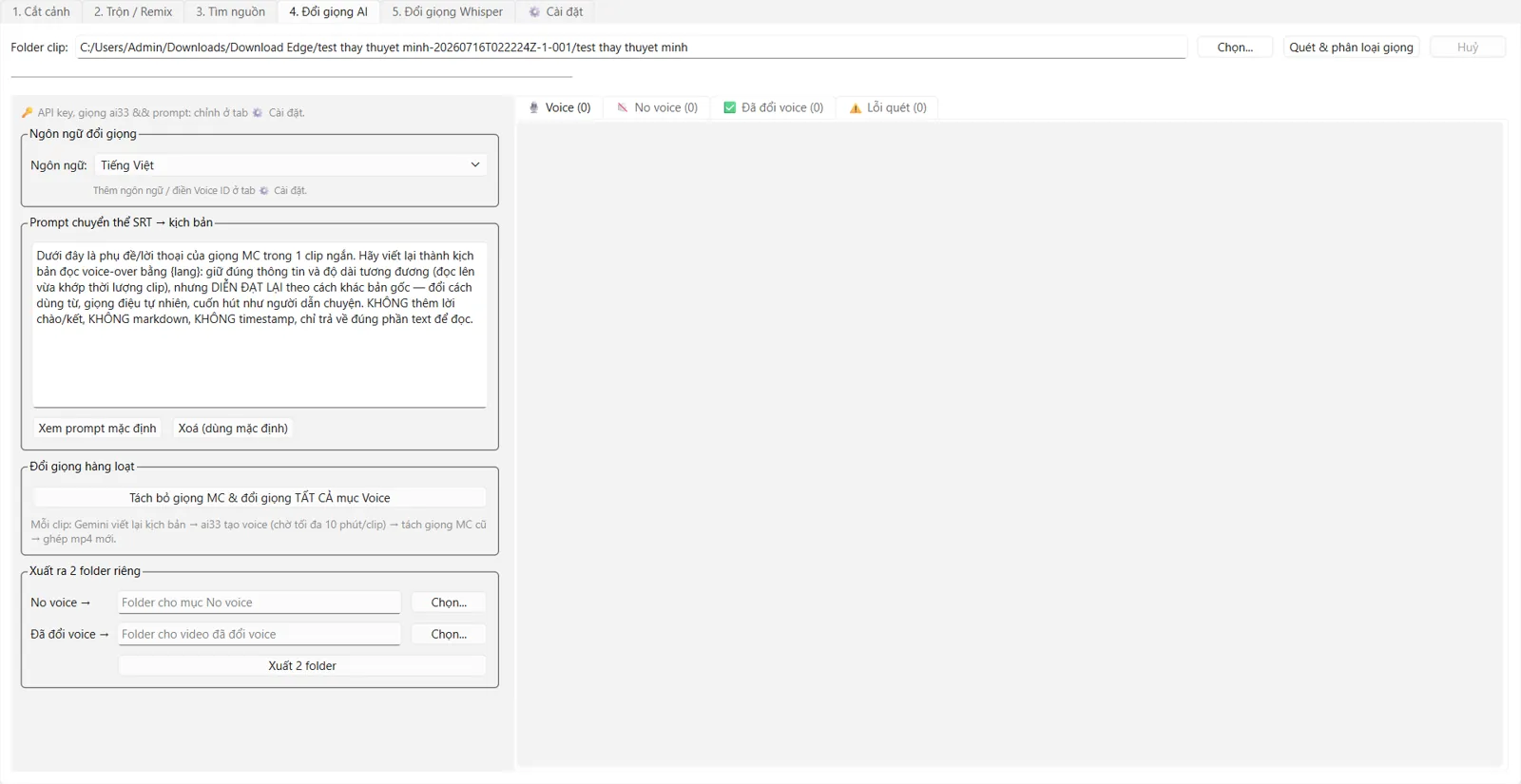Click 'Thêm ngôn ngữ / điền Voice ID' hint

(200, 191)
